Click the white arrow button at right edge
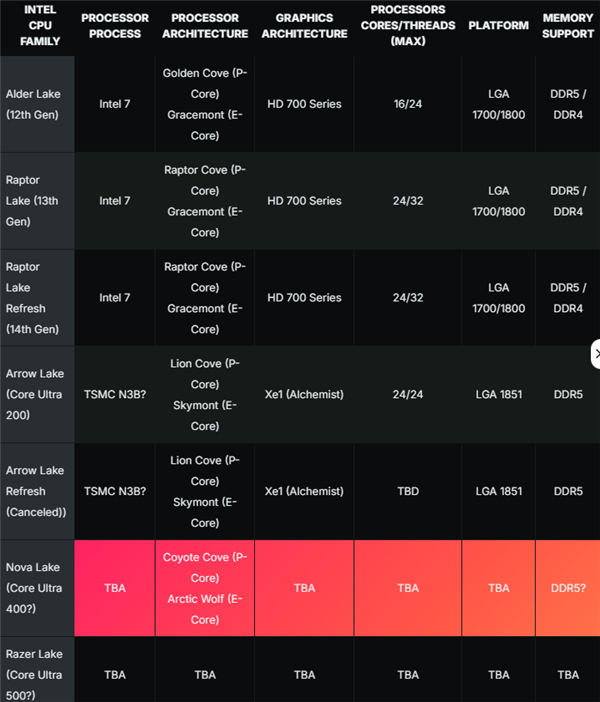 [596, 354]
